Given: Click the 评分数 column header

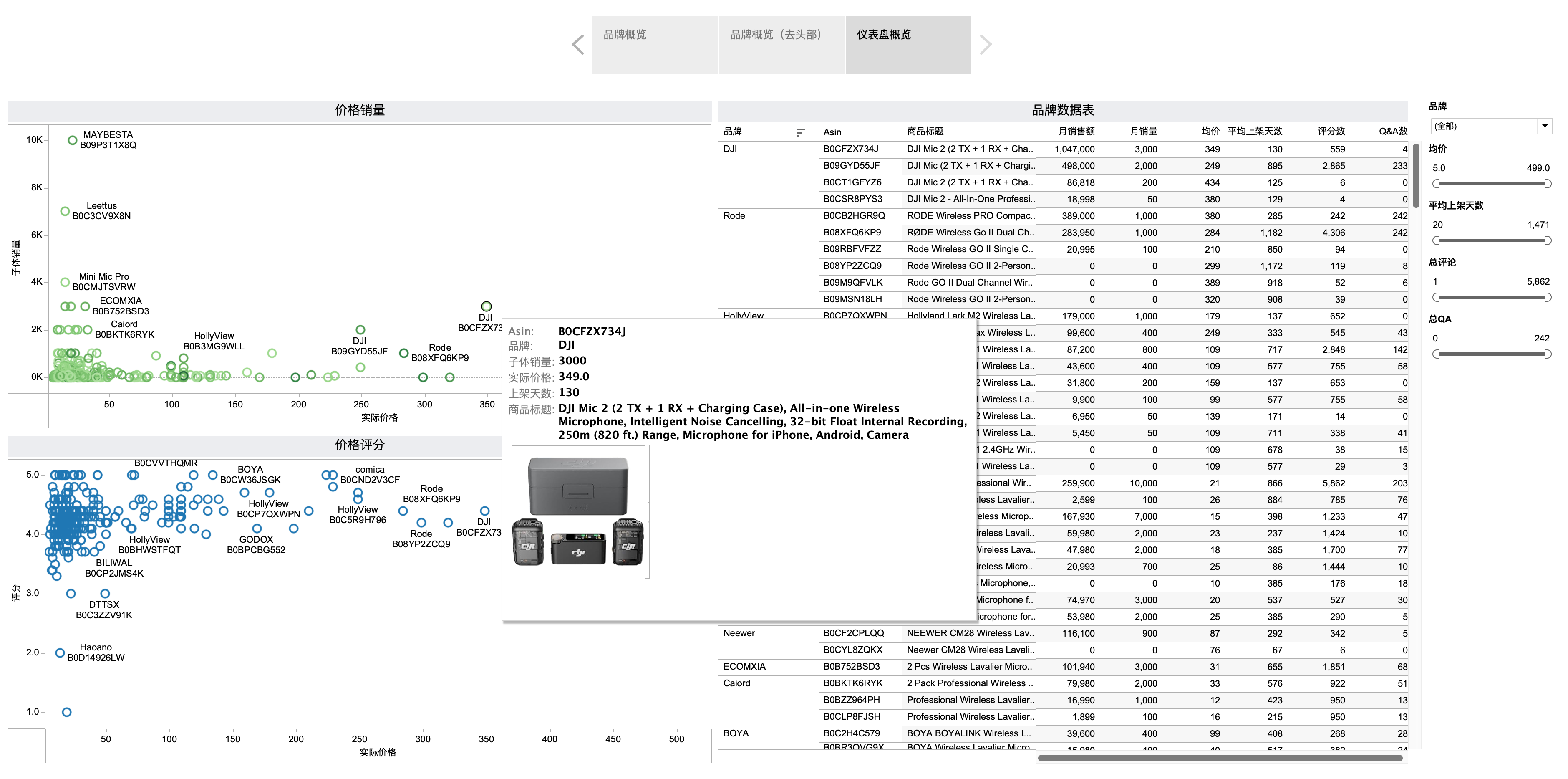Looking at the screenshot, I should click(x=1331, y=132).
